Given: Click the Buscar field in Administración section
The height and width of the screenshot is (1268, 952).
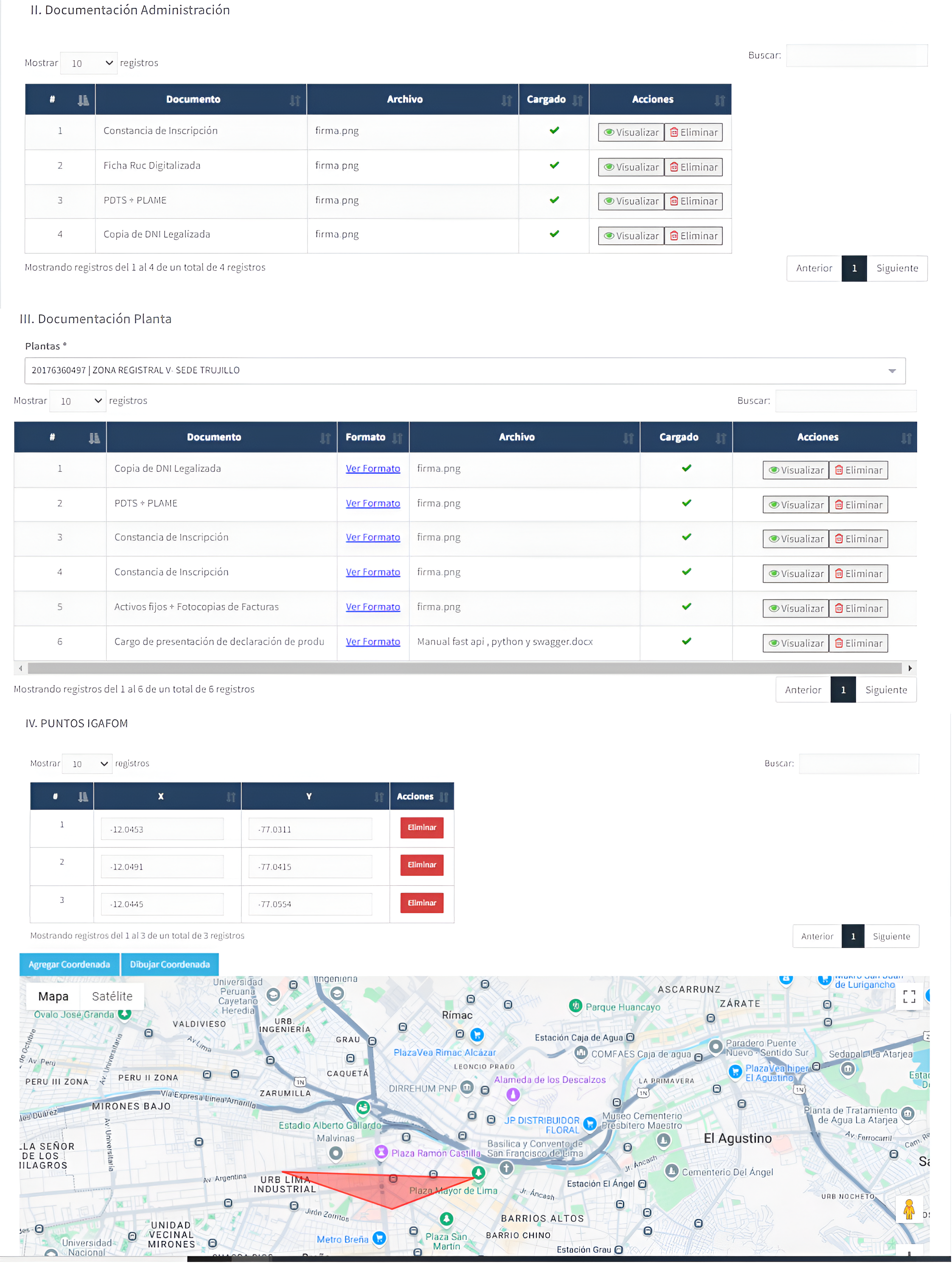Looking at the screenshot, I should pyautogui.click(x=856, y=55).
